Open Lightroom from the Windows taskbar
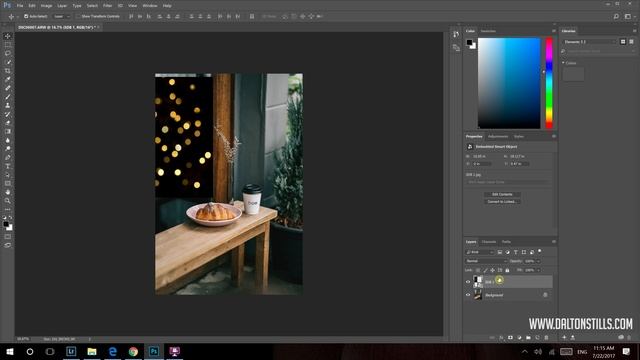This screenshot has height=360, width=640. pos(71,351)
